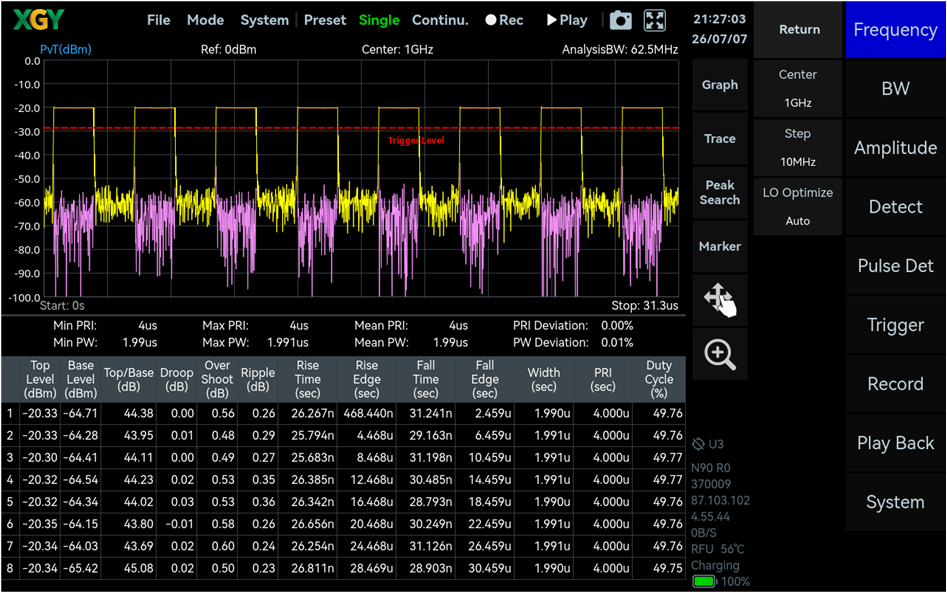Click the U3 connection status icon
Viewport: 947px width, 593px height.
click(x=698, y=444)
